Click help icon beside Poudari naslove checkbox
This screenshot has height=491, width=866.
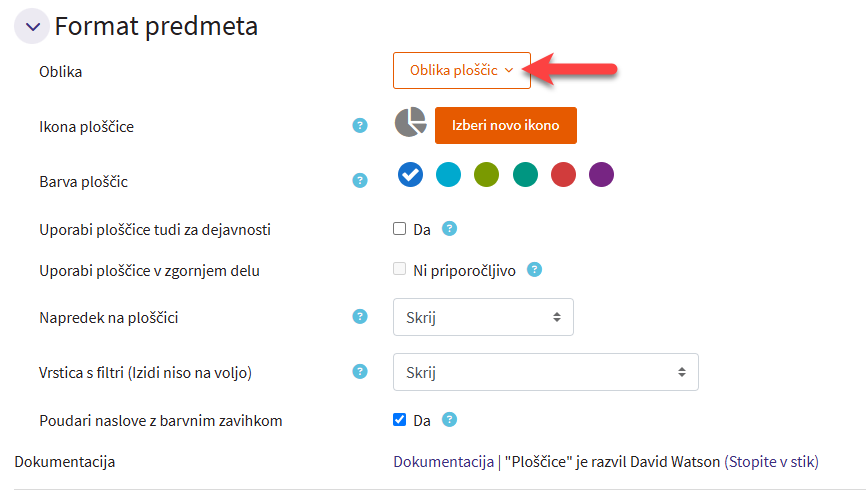449,420
